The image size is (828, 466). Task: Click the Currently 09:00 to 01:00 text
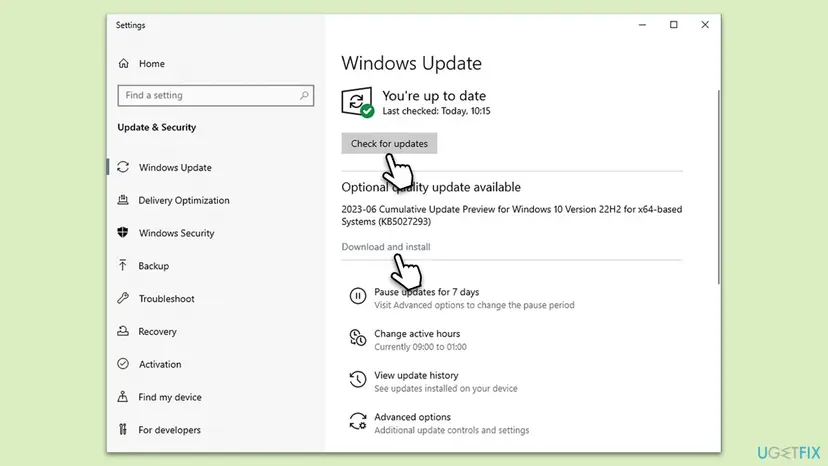click(420, 347)
